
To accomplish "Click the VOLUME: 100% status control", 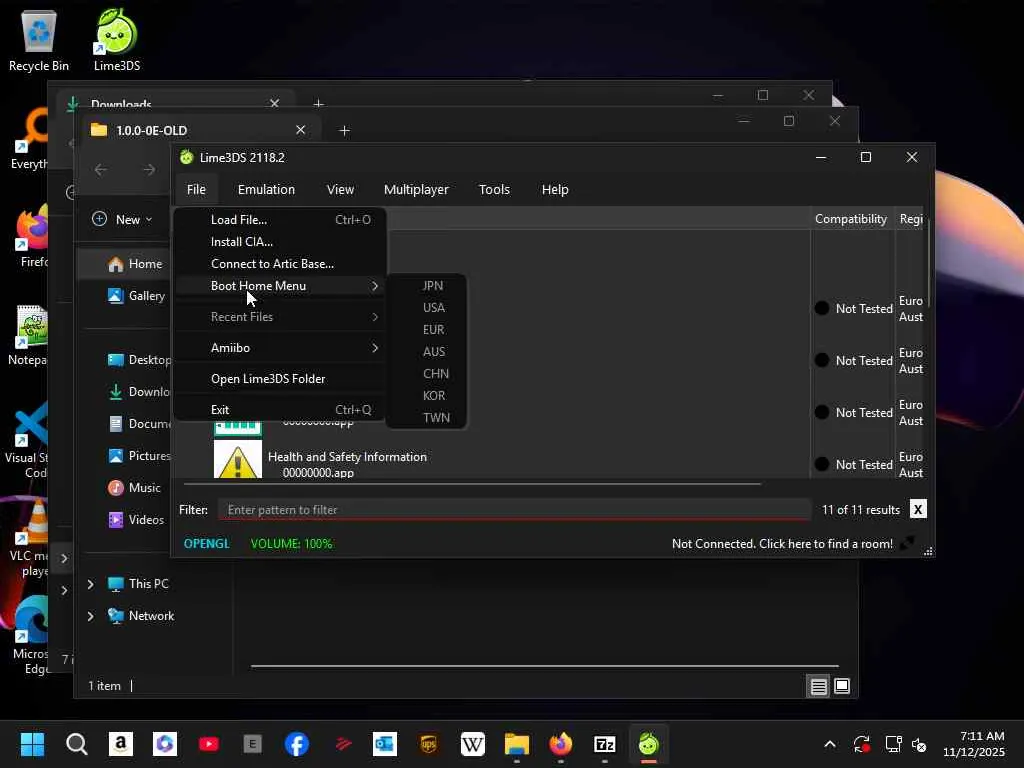I will pos(291,544).
